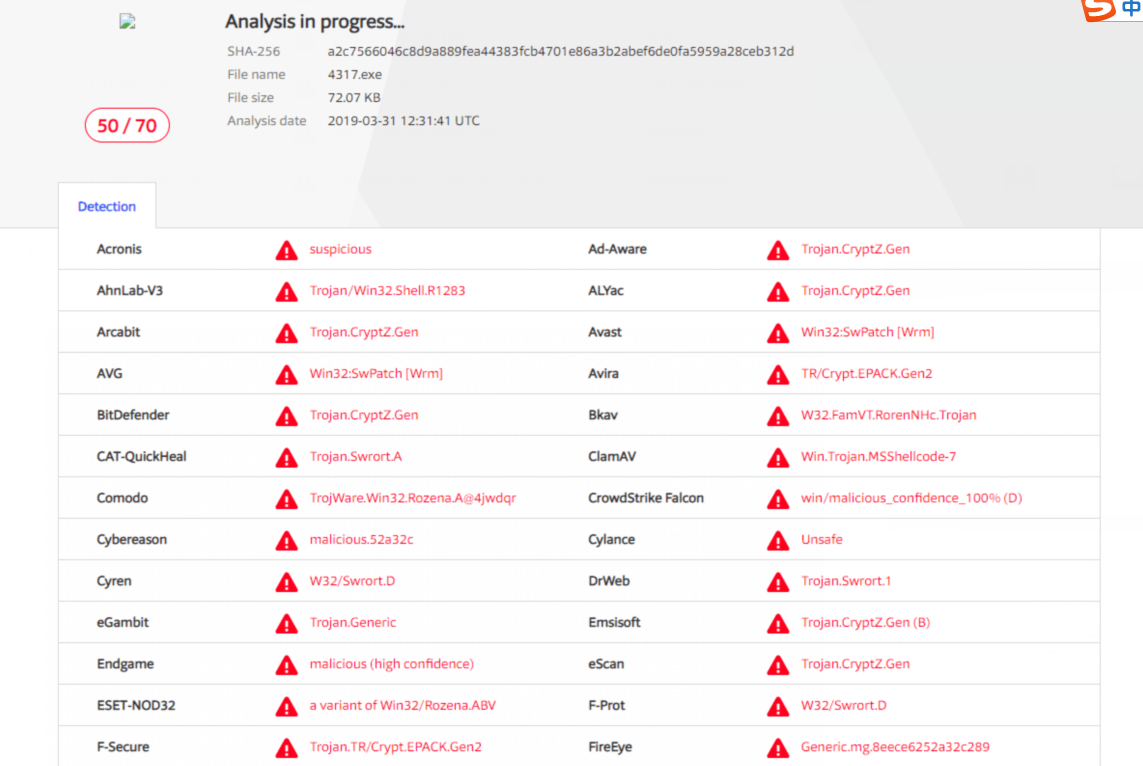Viewport: 1143px width, 766px height.
Task: Click the warning triangle for Cyren
Action: (x=286, y=582)
